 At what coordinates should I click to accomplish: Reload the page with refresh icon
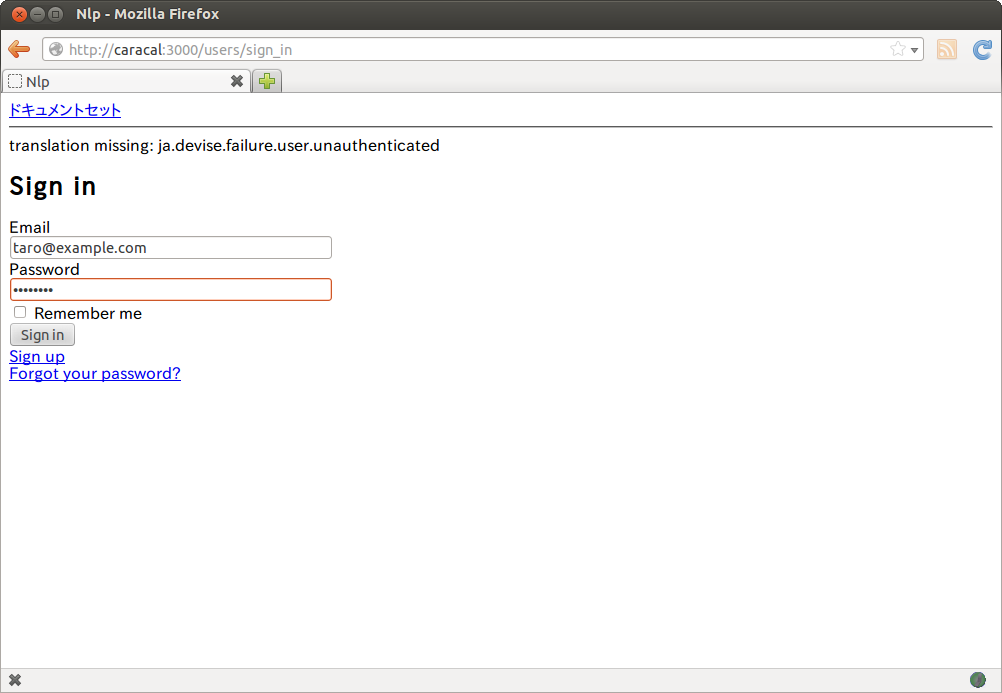tap(982, 50)
